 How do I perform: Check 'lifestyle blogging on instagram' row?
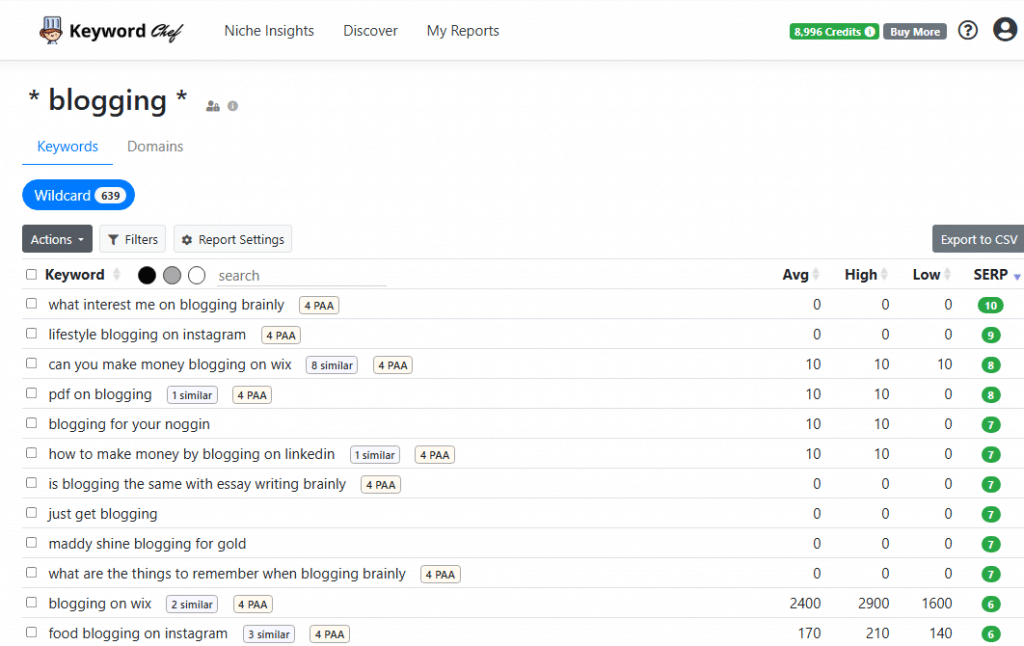(x=31, y=334)
